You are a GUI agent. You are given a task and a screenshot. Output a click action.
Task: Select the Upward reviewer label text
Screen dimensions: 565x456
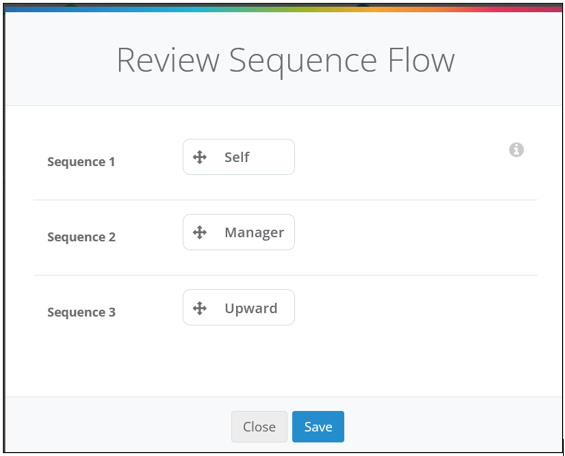251,308
